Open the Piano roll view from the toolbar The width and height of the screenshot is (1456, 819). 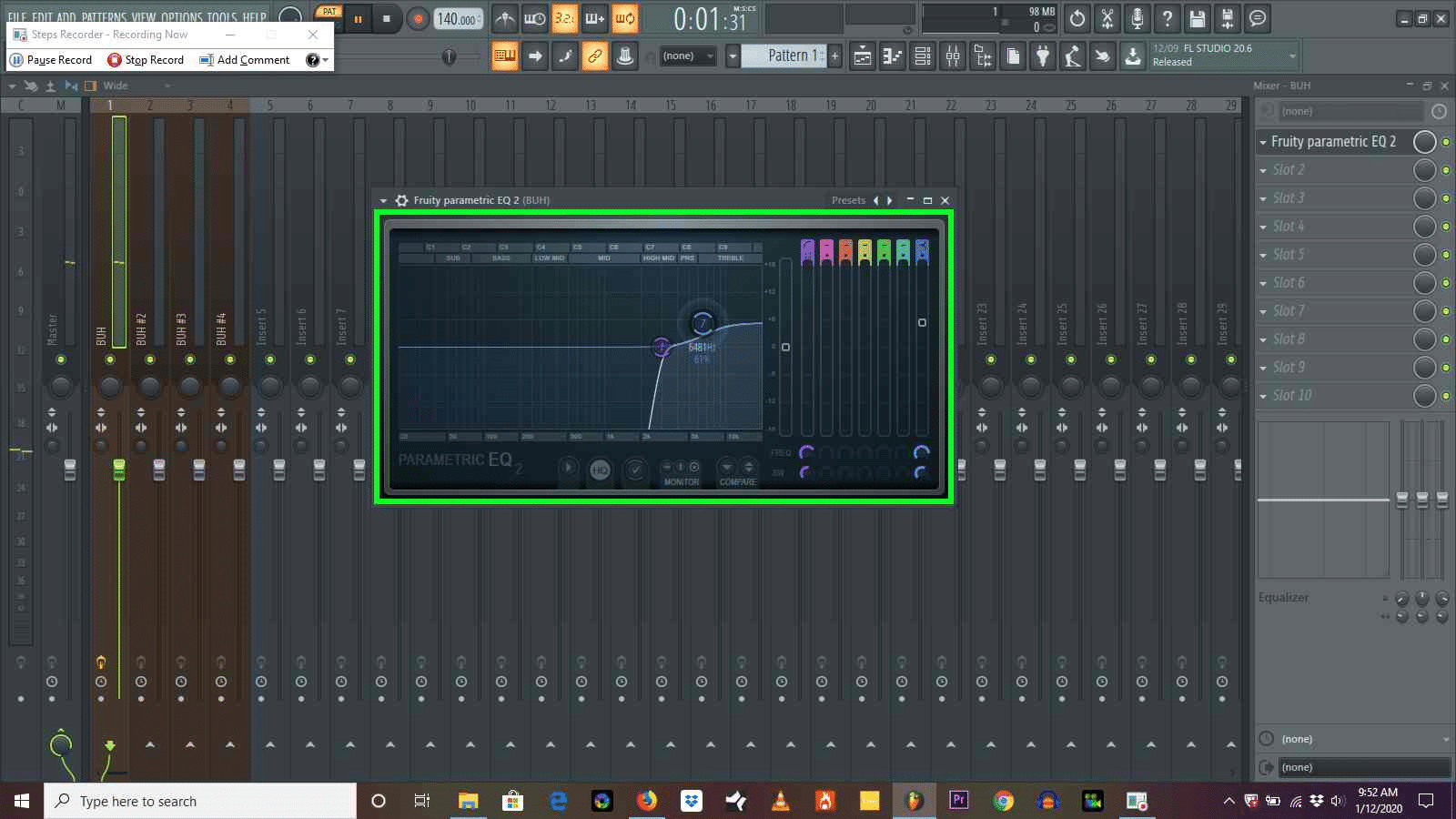pos(892,56)
